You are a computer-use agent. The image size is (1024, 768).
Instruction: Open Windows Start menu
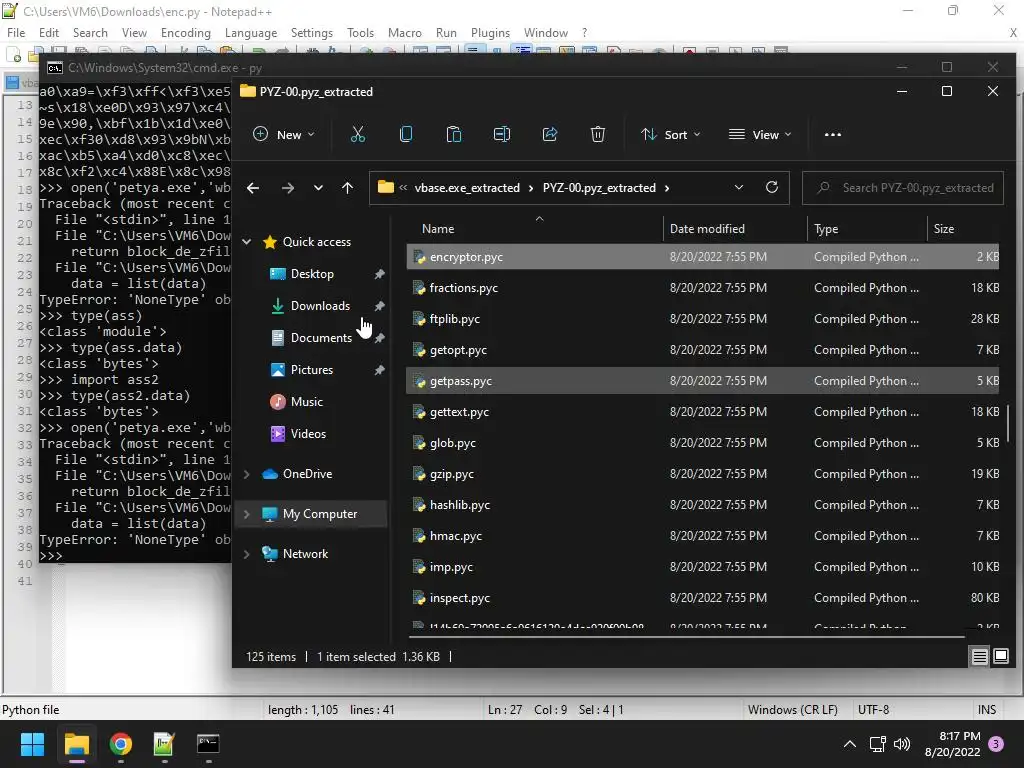coord(32,744)
